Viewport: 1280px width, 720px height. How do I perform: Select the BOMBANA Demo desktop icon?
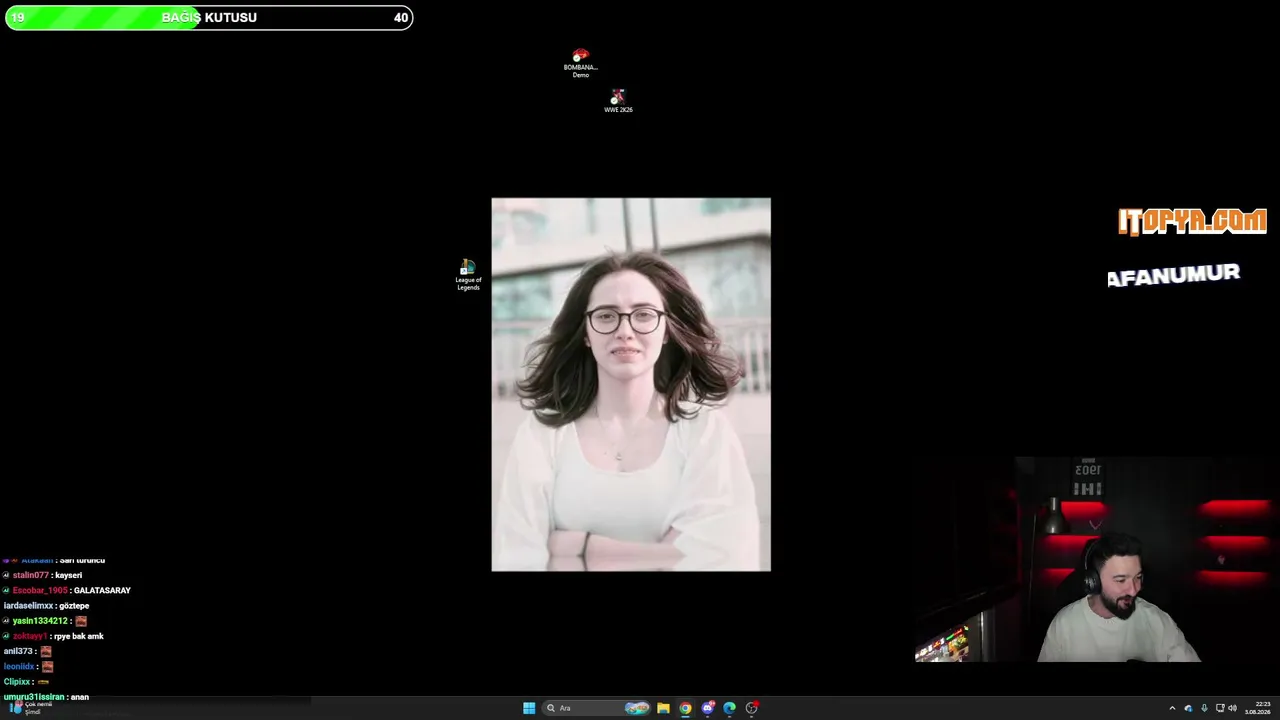[x=581, y=63]
